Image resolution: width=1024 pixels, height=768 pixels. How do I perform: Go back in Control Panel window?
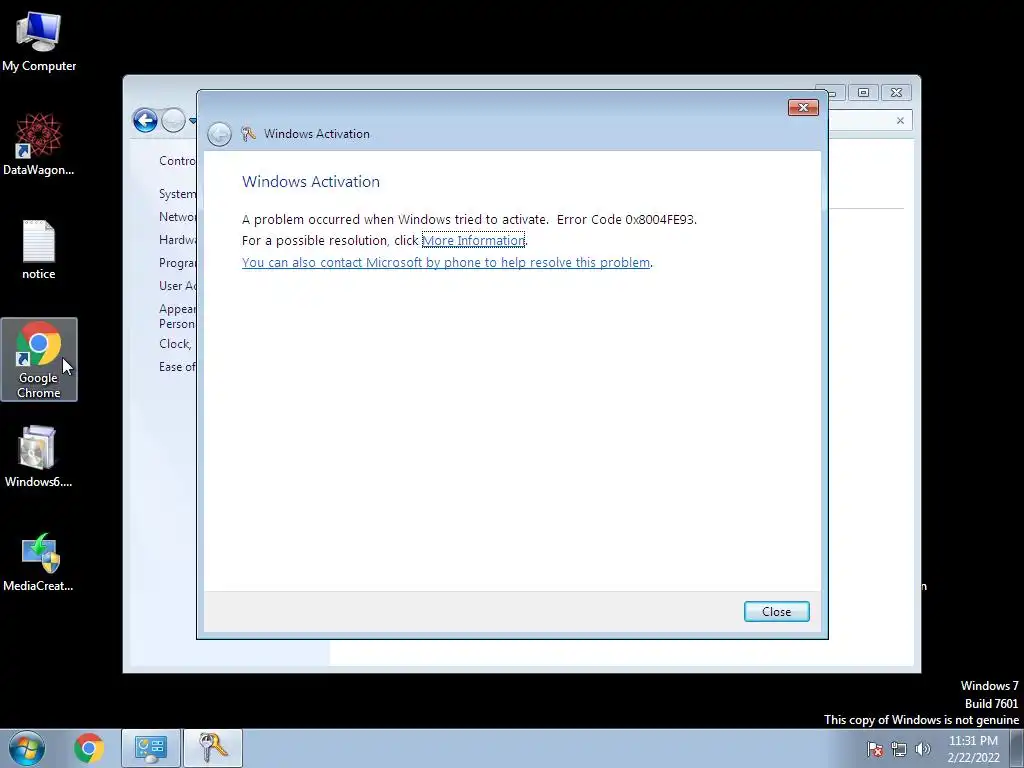coord(145,120)
